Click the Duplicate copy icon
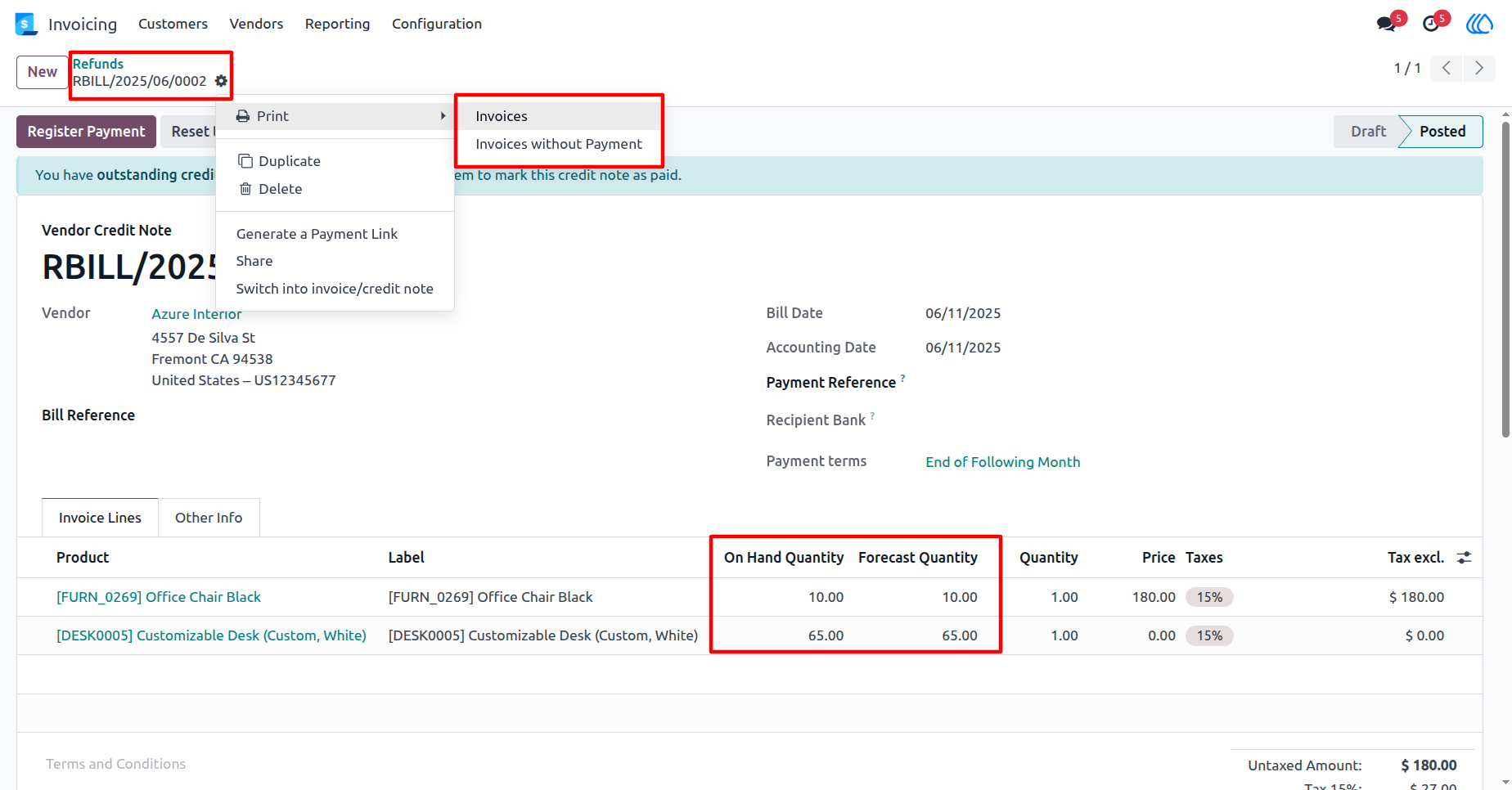 point(245,161)
